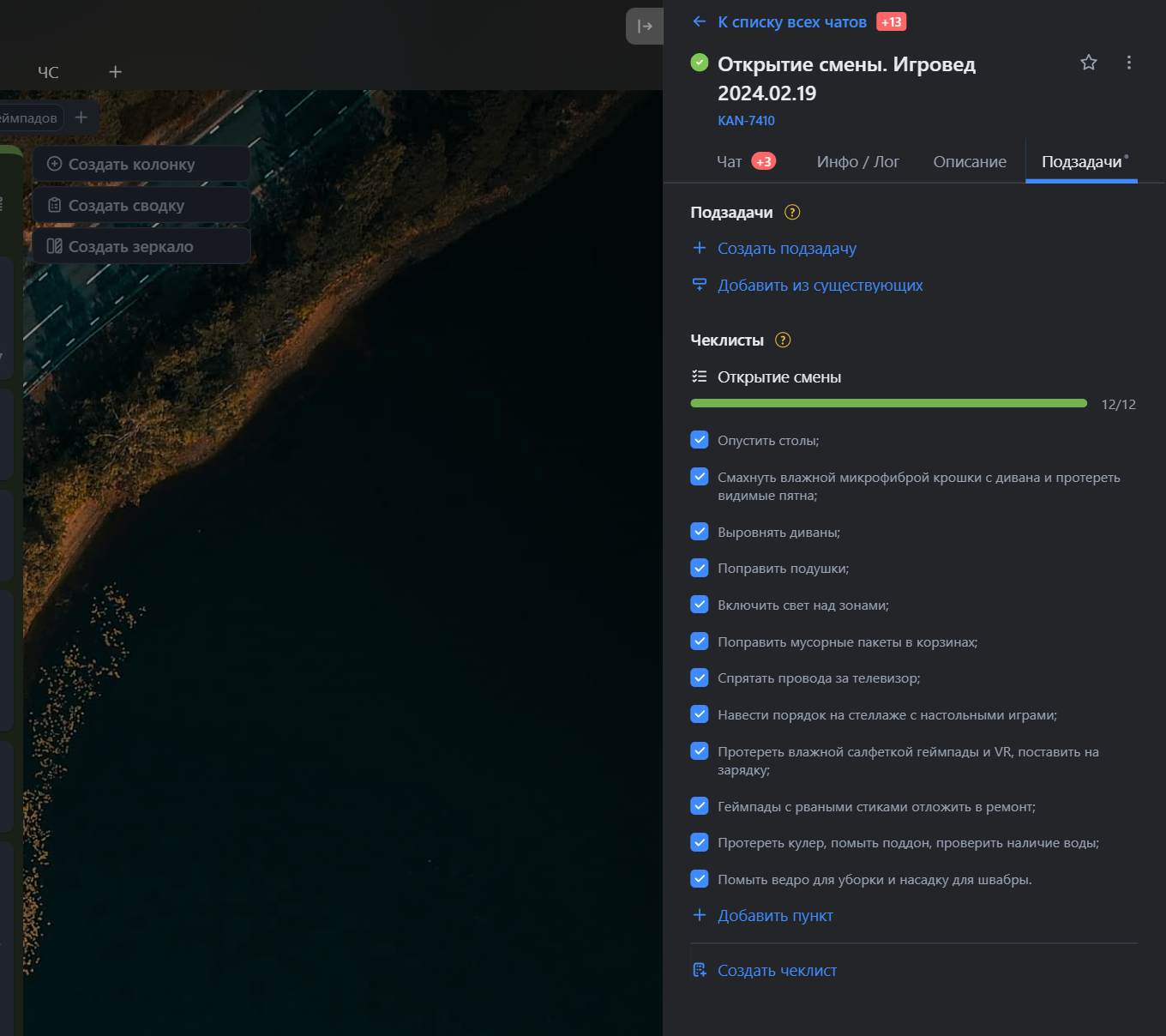The width and height of the screenshot is (1166, 1036).
Task: Open the Инфо / Лог tab
Action: pos(857,162)
